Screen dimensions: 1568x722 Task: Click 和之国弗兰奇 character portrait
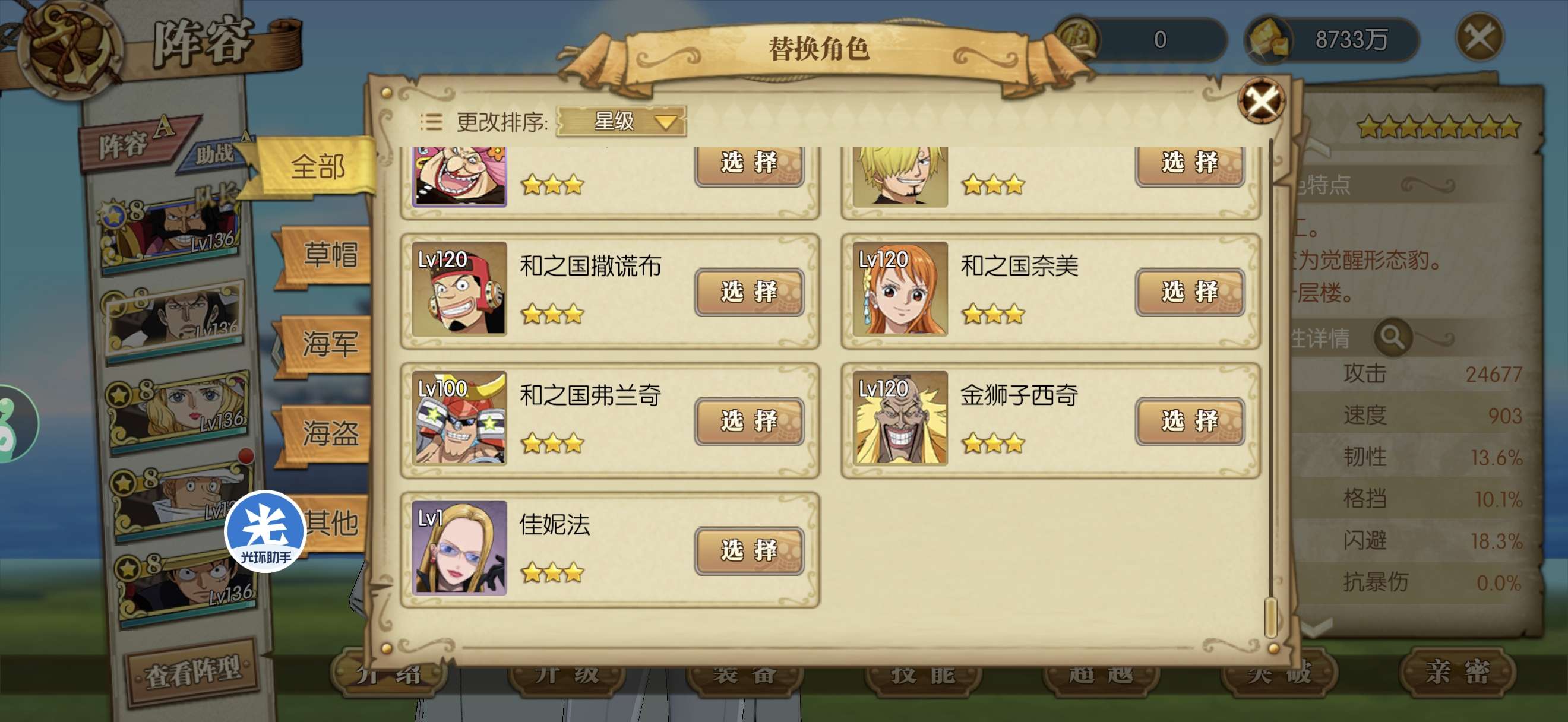point(460,419)
